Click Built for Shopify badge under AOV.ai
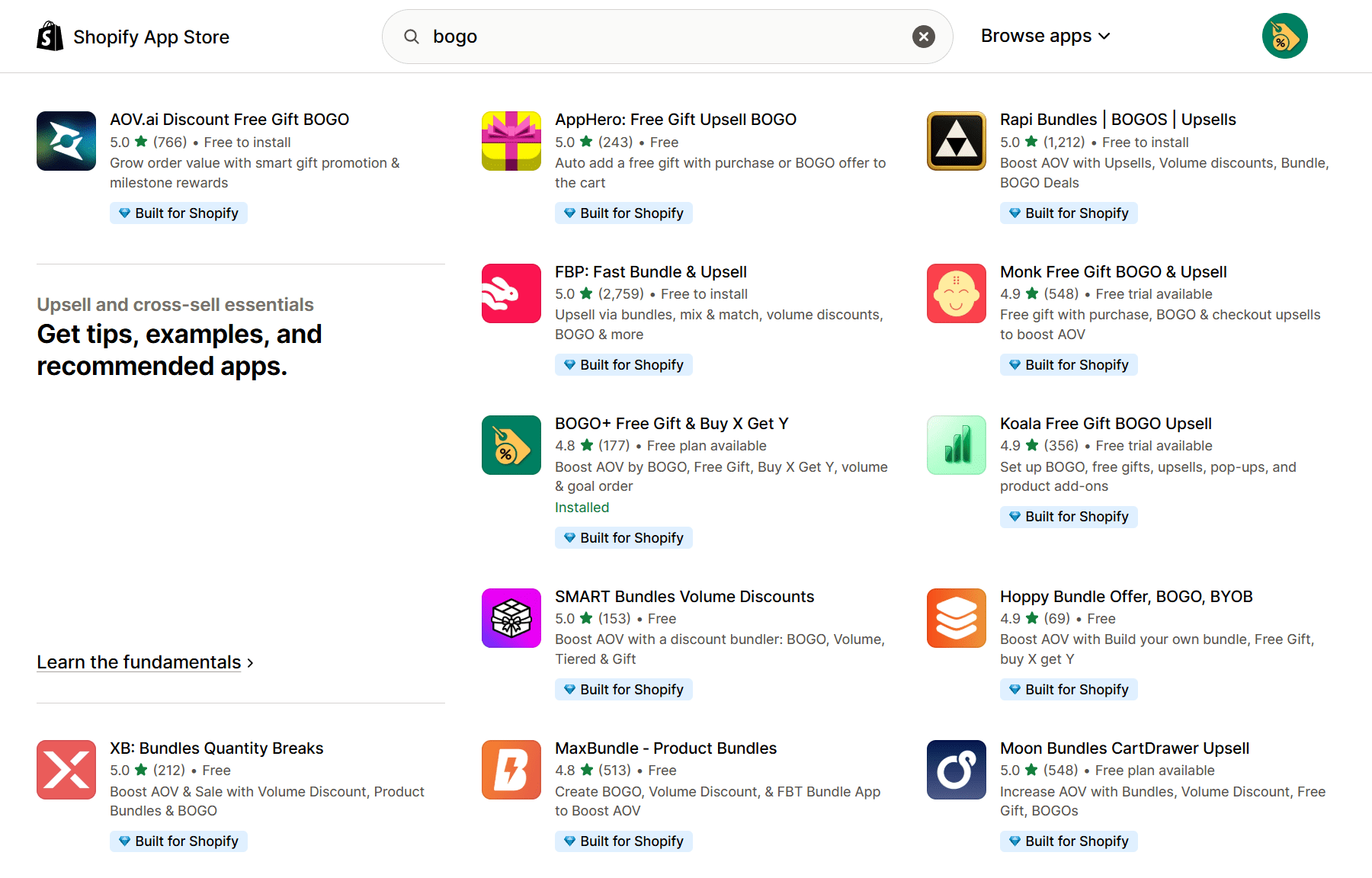This screenshot has width=1372, height=878. [178, 213]
